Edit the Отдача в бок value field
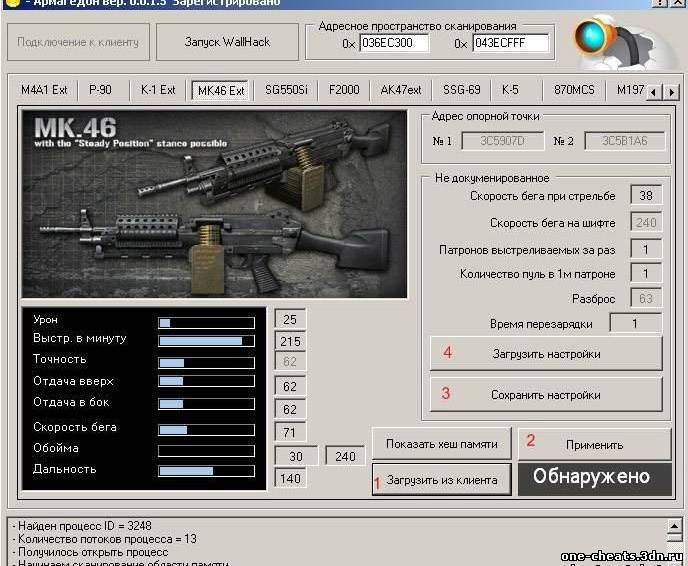 [290, 409]
